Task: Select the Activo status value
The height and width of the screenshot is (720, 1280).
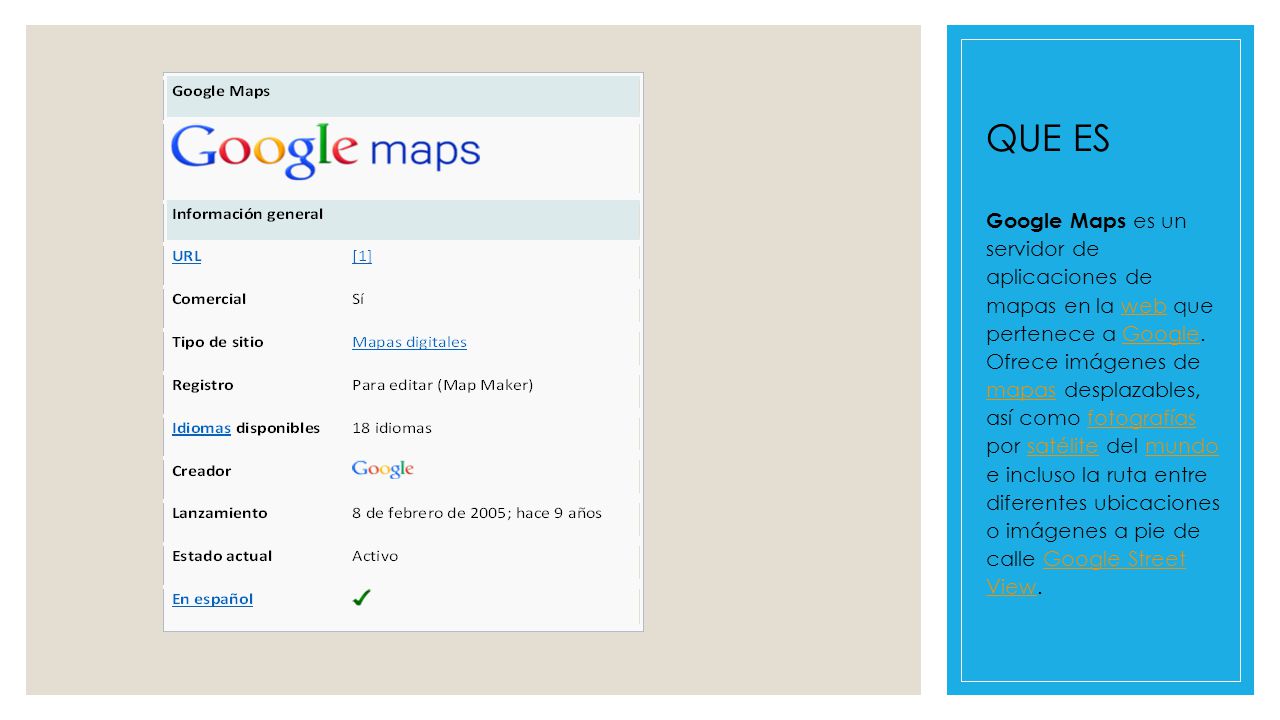Action: tap(375, 556)
